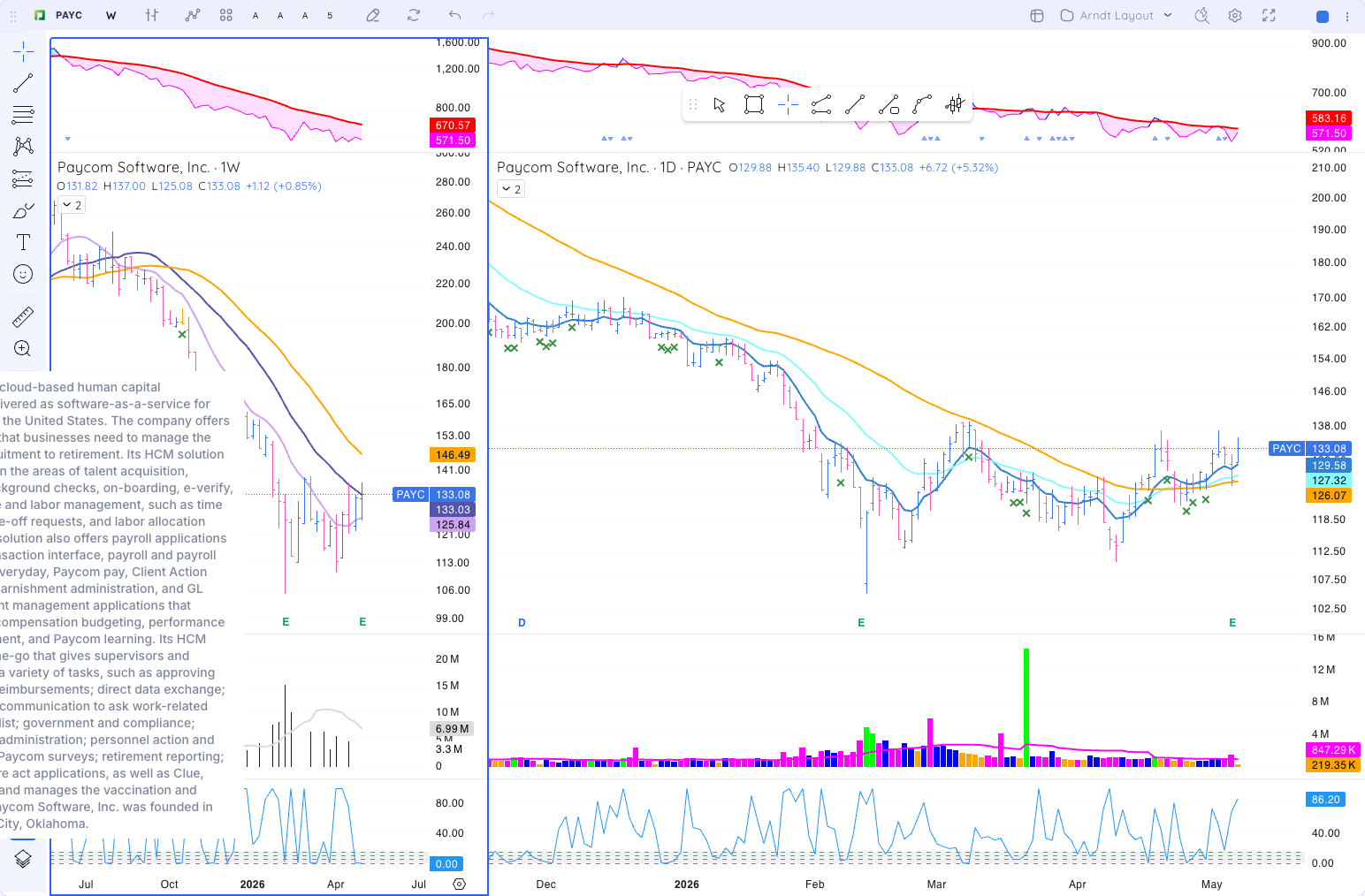Select the forecasting and measurement tool

pyautogui.click(x=23, y=178)
